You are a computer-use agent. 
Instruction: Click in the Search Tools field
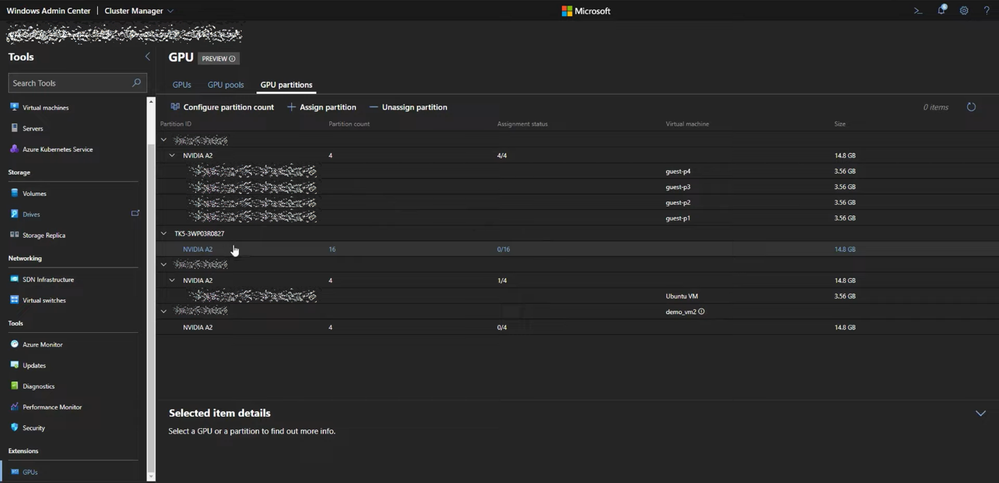77,83
